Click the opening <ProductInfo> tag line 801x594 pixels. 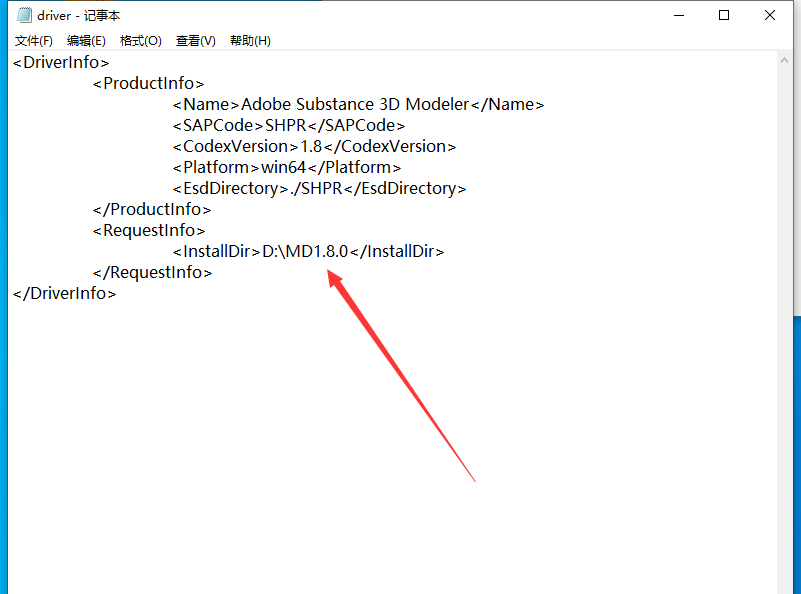pyautogui.click(x=149, y=84)
